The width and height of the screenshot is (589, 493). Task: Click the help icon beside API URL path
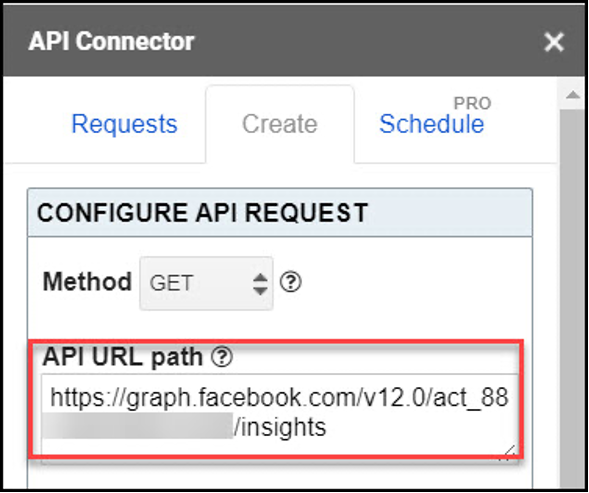(x=222, y=357)
